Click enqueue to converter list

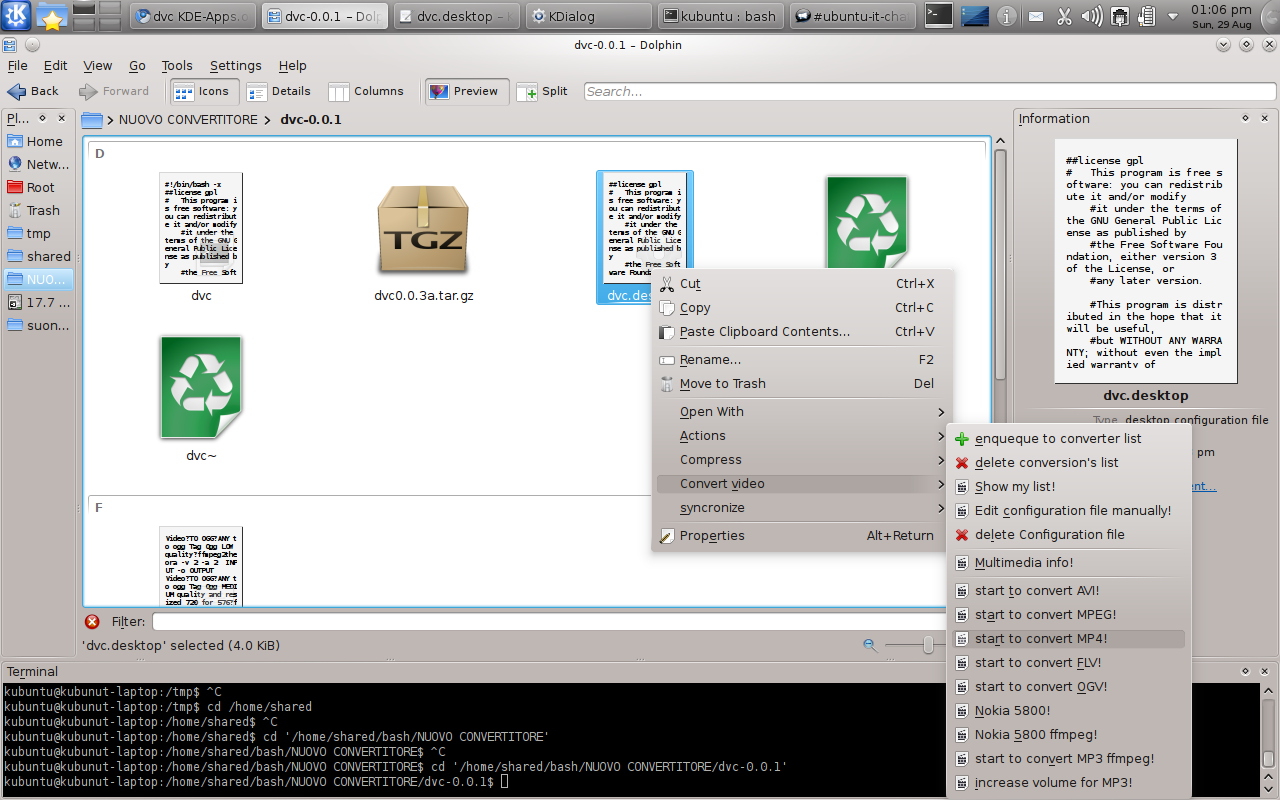(1068, 439)
